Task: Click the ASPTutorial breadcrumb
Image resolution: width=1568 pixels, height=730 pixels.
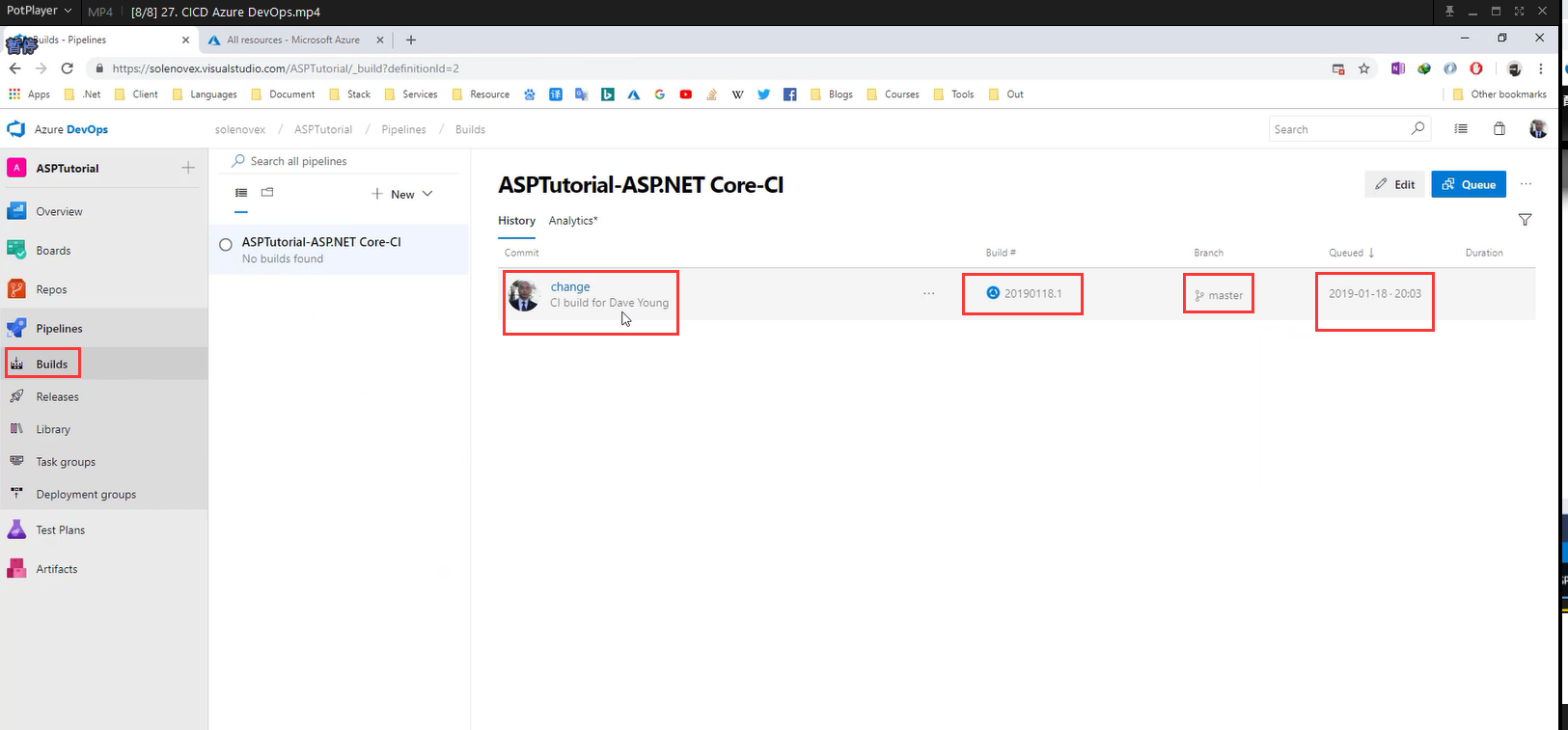Action: pyautogui.click(x=323, y=129)
